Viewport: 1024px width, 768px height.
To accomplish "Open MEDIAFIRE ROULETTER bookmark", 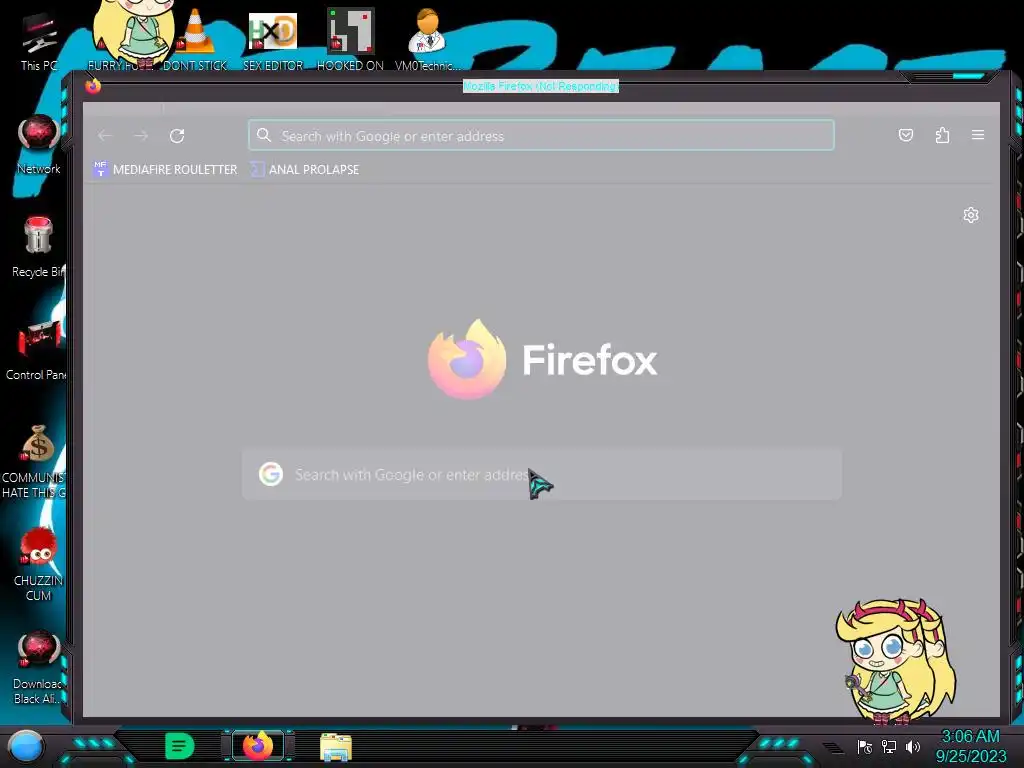I will pyautogui.click(x=165, y=169).
